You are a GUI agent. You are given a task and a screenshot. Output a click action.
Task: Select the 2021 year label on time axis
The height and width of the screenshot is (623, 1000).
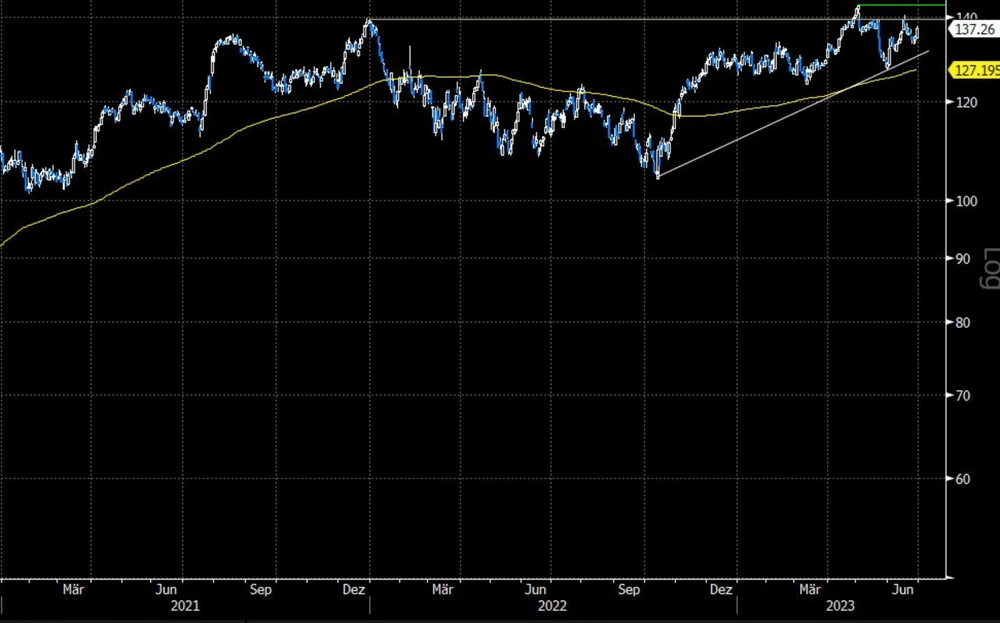185,606
